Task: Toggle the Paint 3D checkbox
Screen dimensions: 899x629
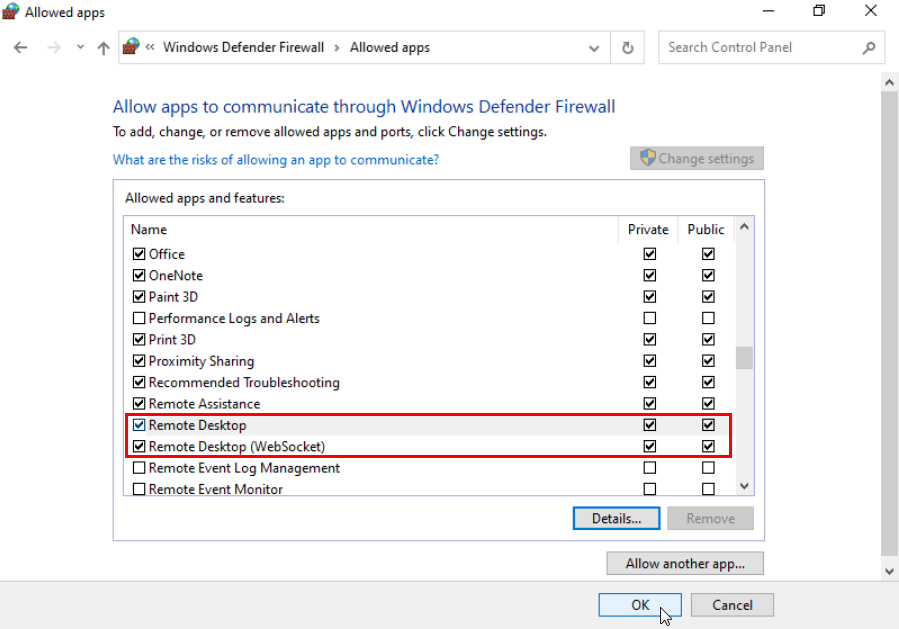Action: [x=139, y=296]
